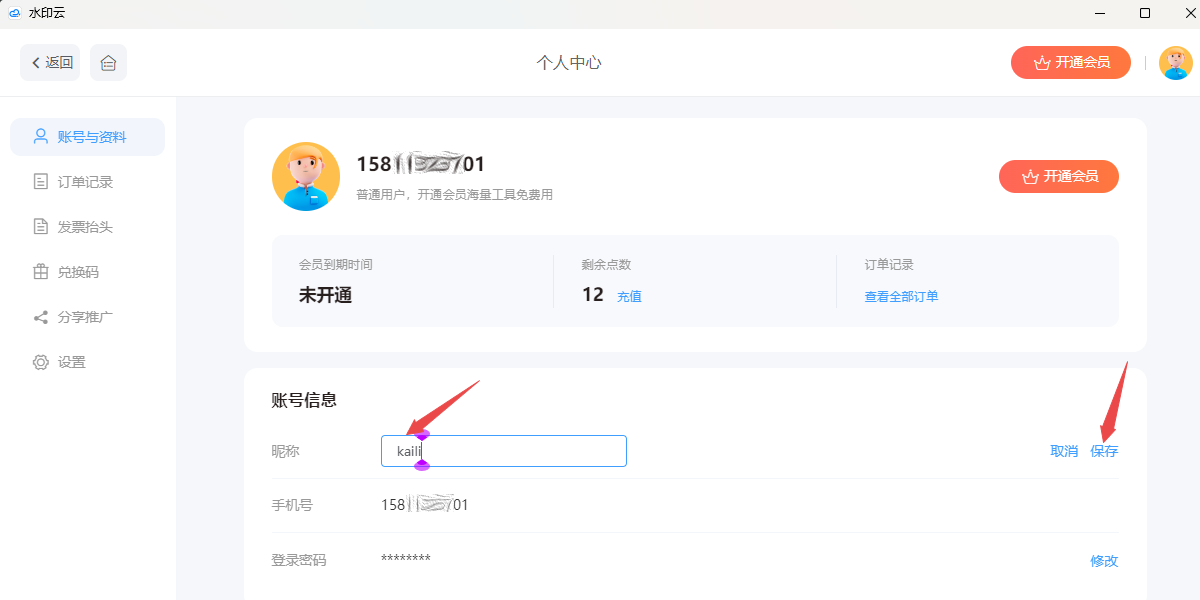Viewport: 1200px width, 600px height.
Task: Click the invoice document icon in sidebar
Action: click(41, 227)
